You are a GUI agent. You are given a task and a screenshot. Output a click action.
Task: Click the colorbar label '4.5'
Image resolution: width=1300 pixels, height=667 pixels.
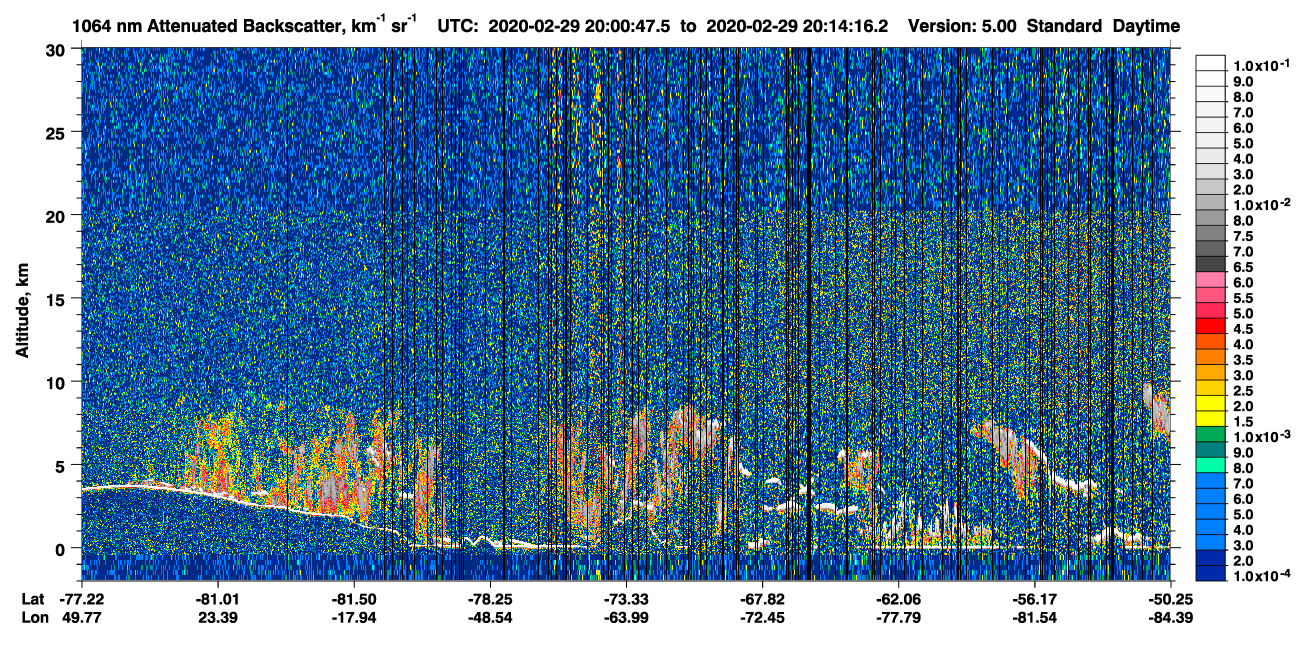(x=1243, y=329)
